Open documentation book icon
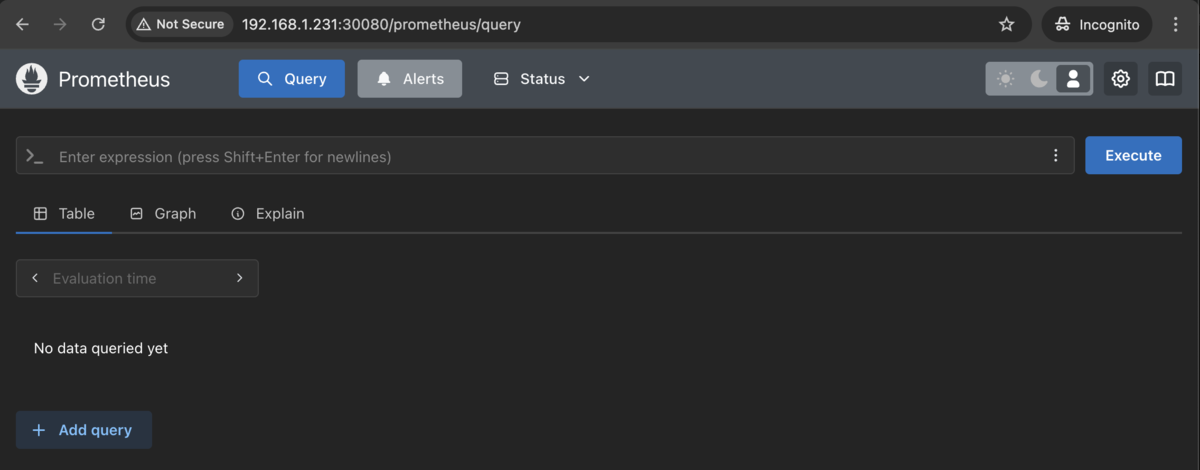The width and height of the screenshot is (1200, 470). [x=1165, y=79]
